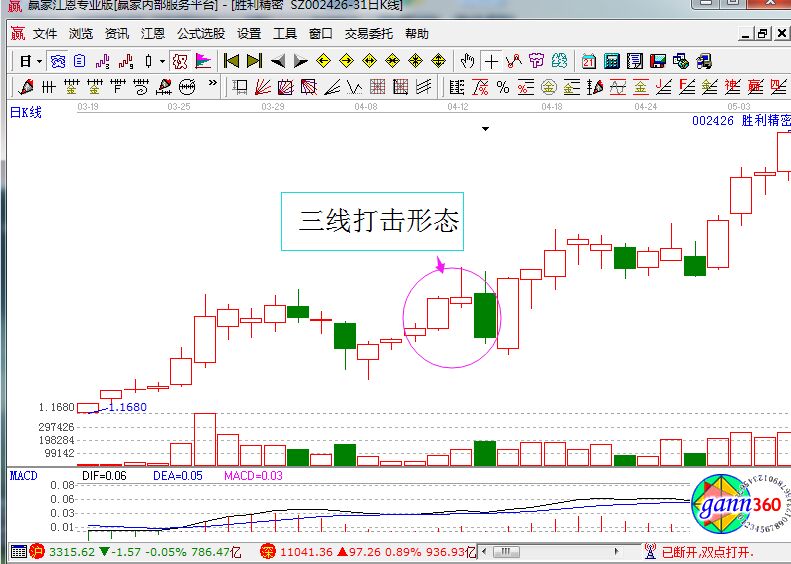The image size is (791, 564).
Task: Select the percent sign tool
Action: [502, 87]
